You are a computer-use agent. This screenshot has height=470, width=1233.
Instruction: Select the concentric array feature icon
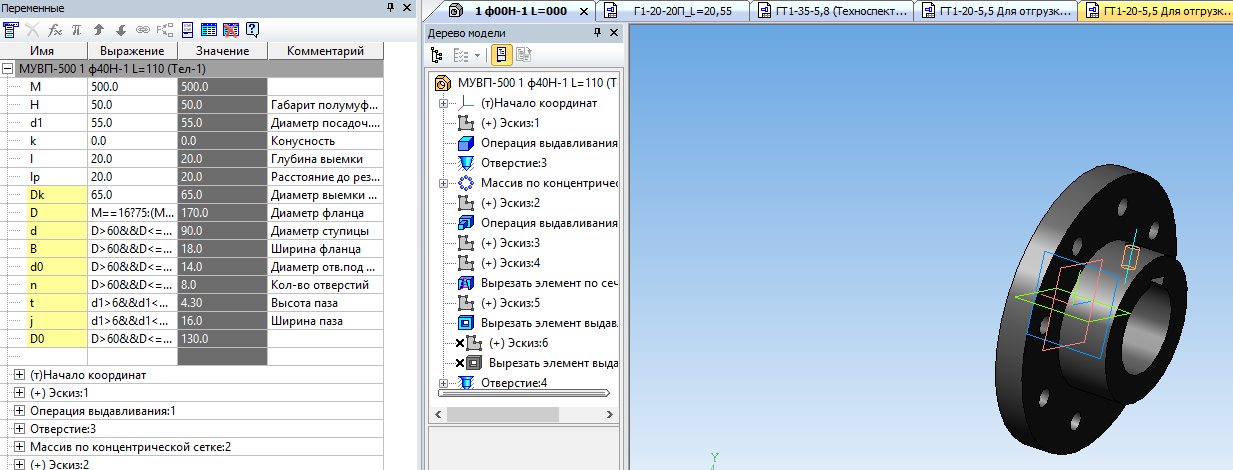(x=466, y=184)
